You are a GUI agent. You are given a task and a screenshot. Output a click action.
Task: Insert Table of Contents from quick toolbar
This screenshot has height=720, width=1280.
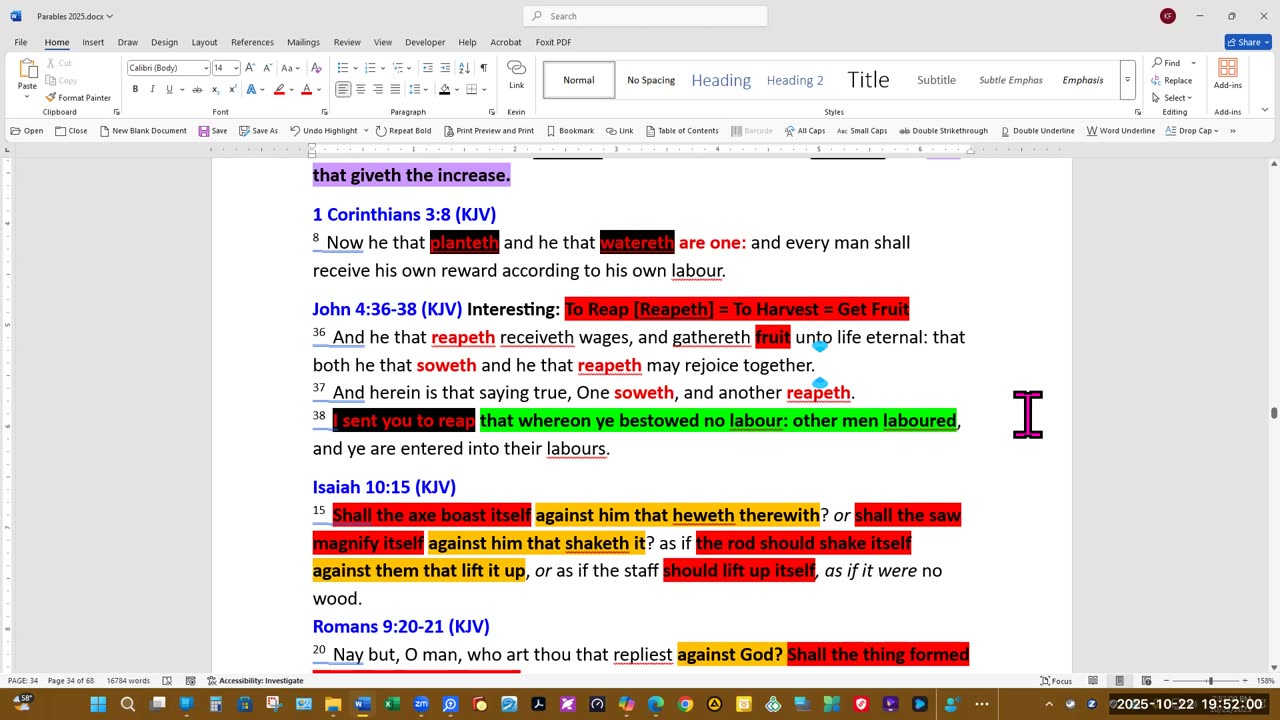[x=682, y=131]
